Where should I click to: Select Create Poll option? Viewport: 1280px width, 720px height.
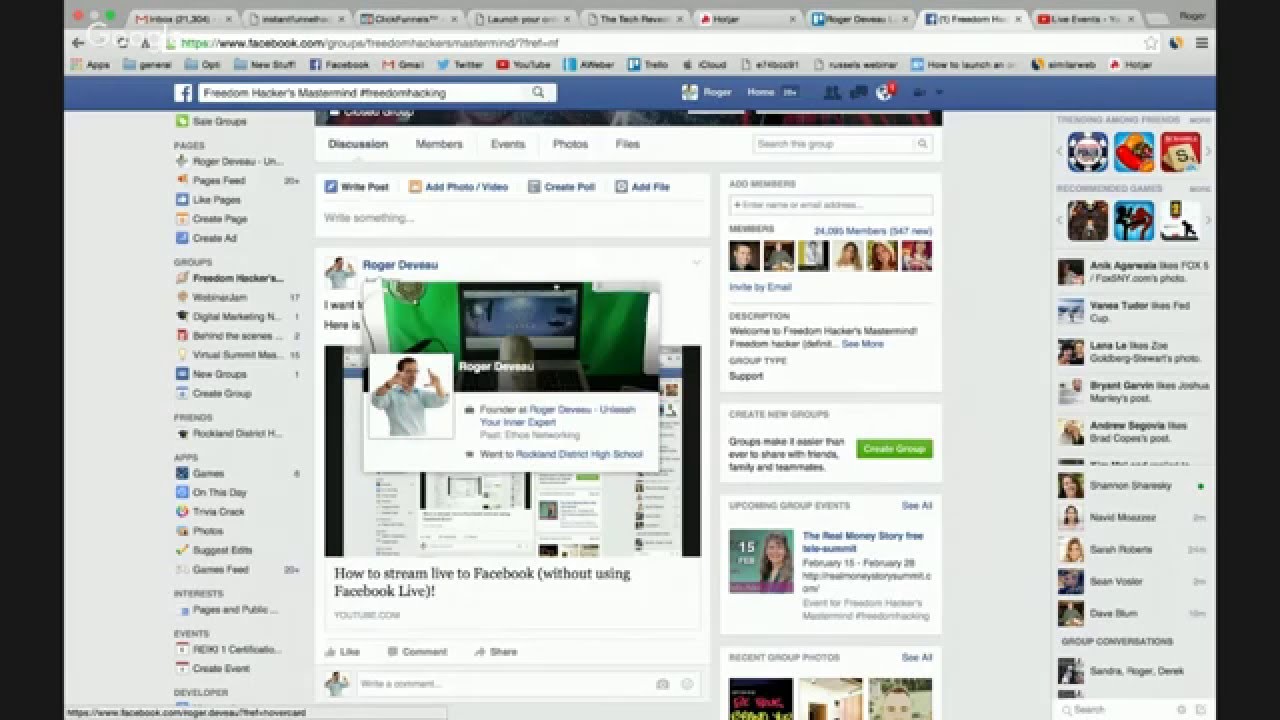[562, 187]
